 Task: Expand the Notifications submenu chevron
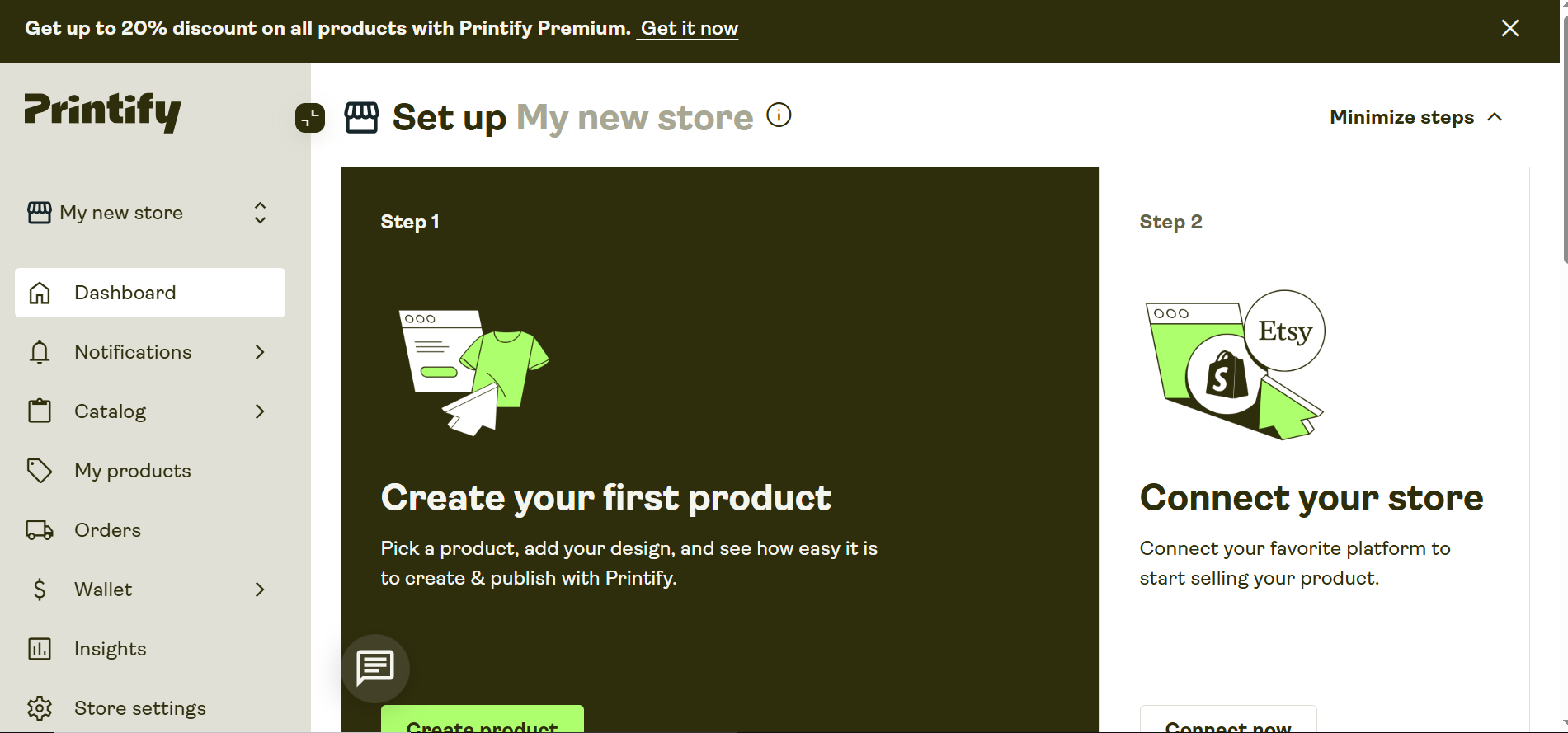[x=259, y=352]
